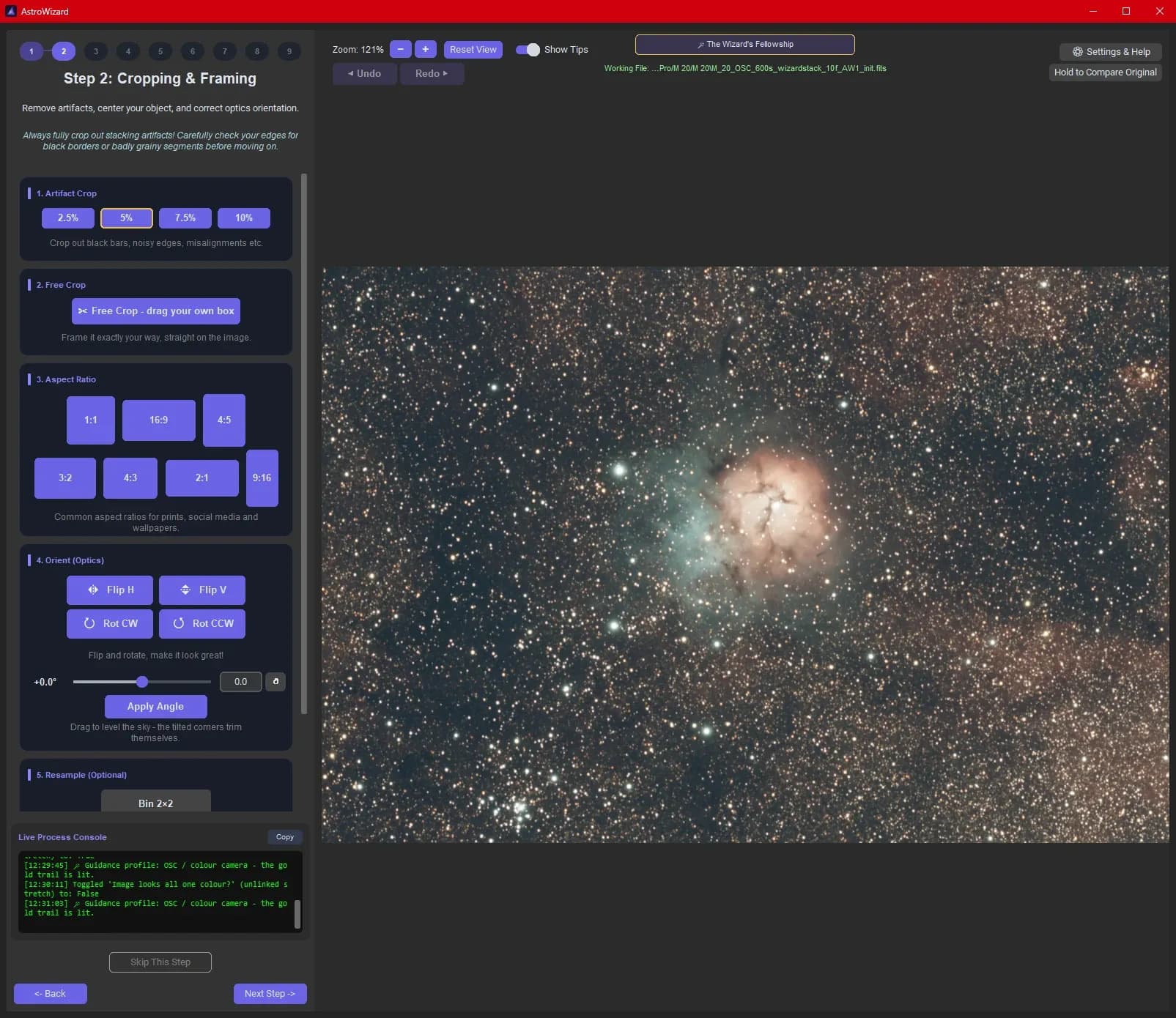The image size is (1176, 1018).
Task: Go to step 1 in the wizard stepper
Action: pyautogui.click(x=32, y=51)
